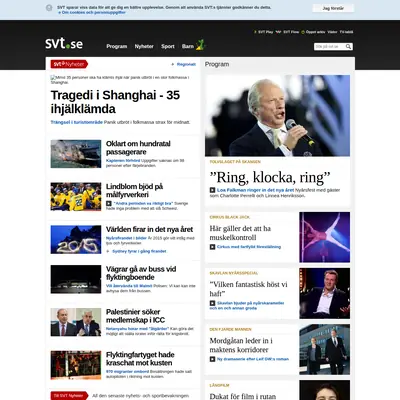Click the Barn mascot icon
Screen dimensions: 400x400
[200, 45]
